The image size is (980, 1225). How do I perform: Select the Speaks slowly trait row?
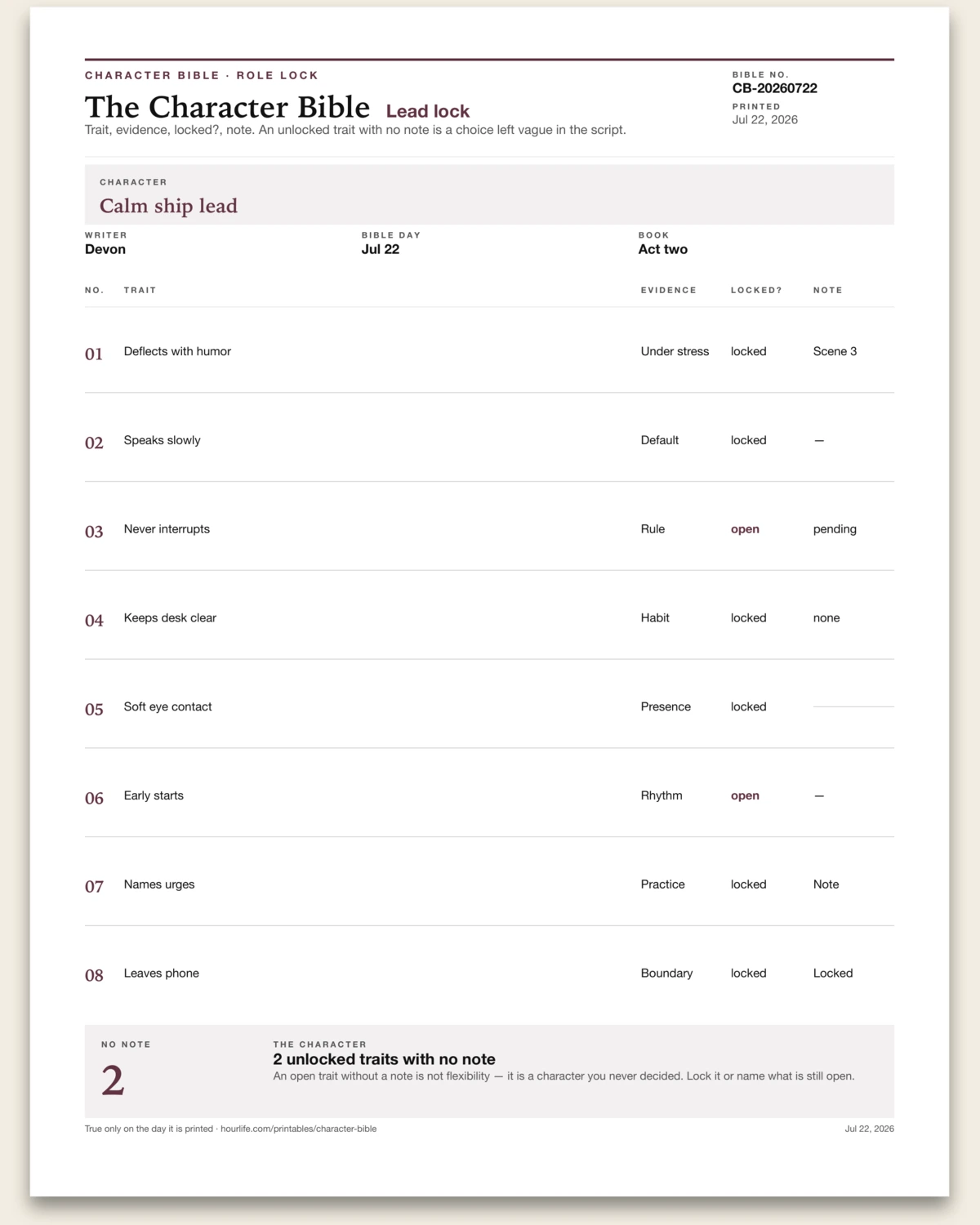[x=489, y=440]
